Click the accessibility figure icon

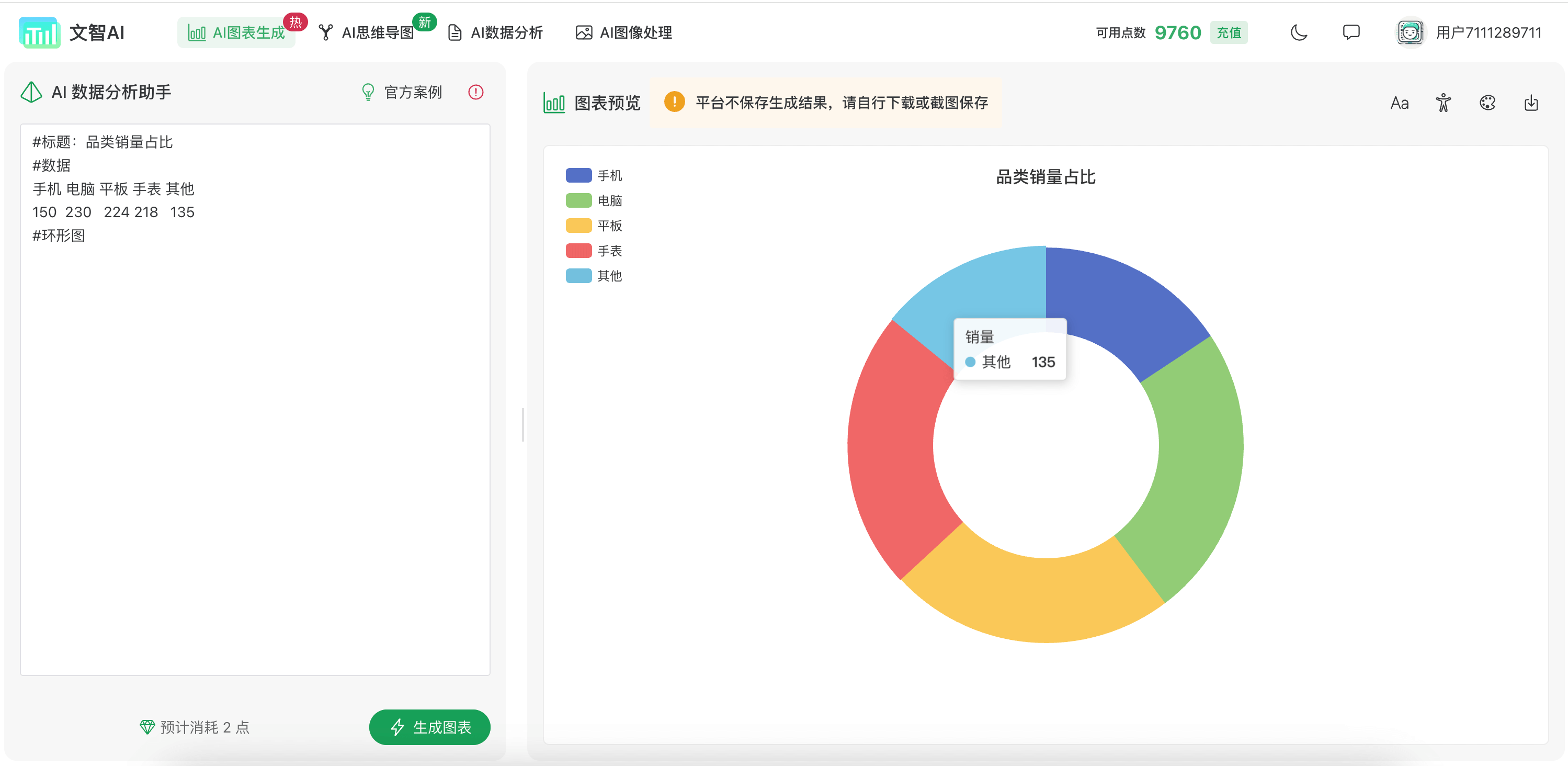pyautogui.click(x=1442, y=103)
